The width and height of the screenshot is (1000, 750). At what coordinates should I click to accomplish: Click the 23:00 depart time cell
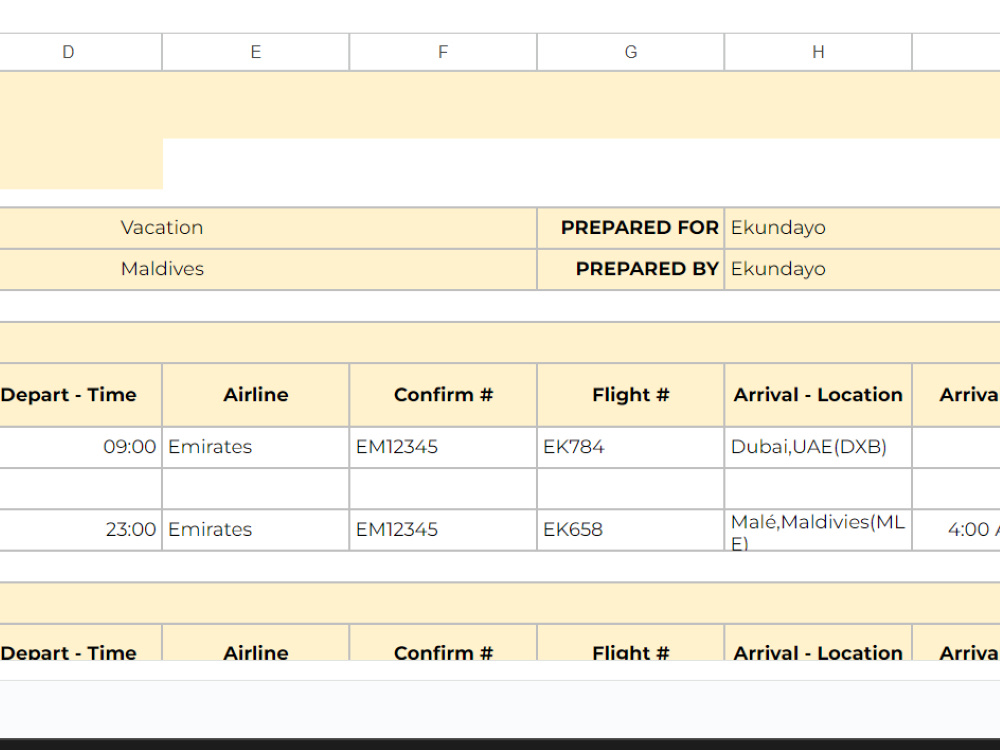[x=81, y=530]
